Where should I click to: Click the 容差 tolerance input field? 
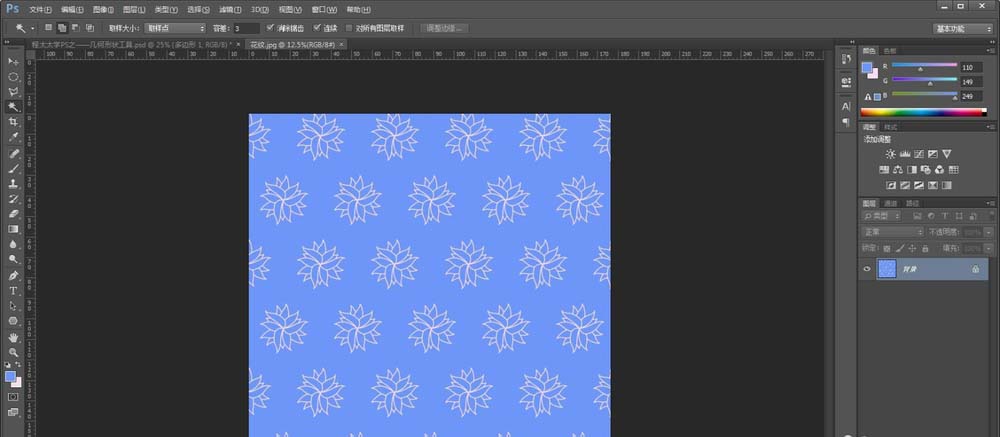click(248, 28)
